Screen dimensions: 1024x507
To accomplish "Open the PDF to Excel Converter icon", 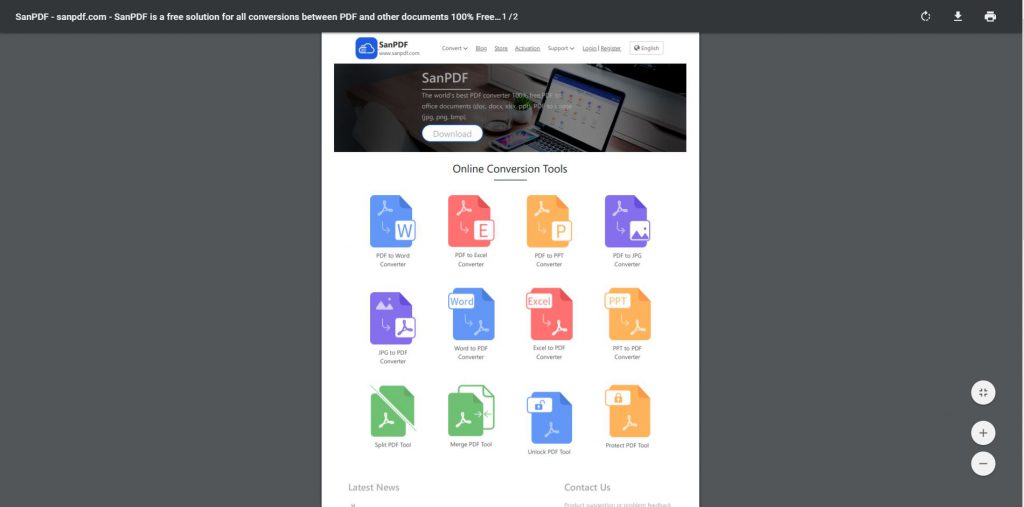I will (470, 221).
